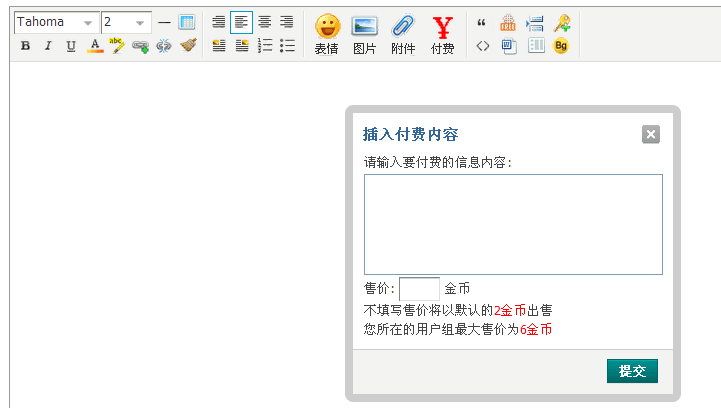Insert a hyperlink with the chain icon
The width and height of the screenshot is (721, 408).
point(140,46)
